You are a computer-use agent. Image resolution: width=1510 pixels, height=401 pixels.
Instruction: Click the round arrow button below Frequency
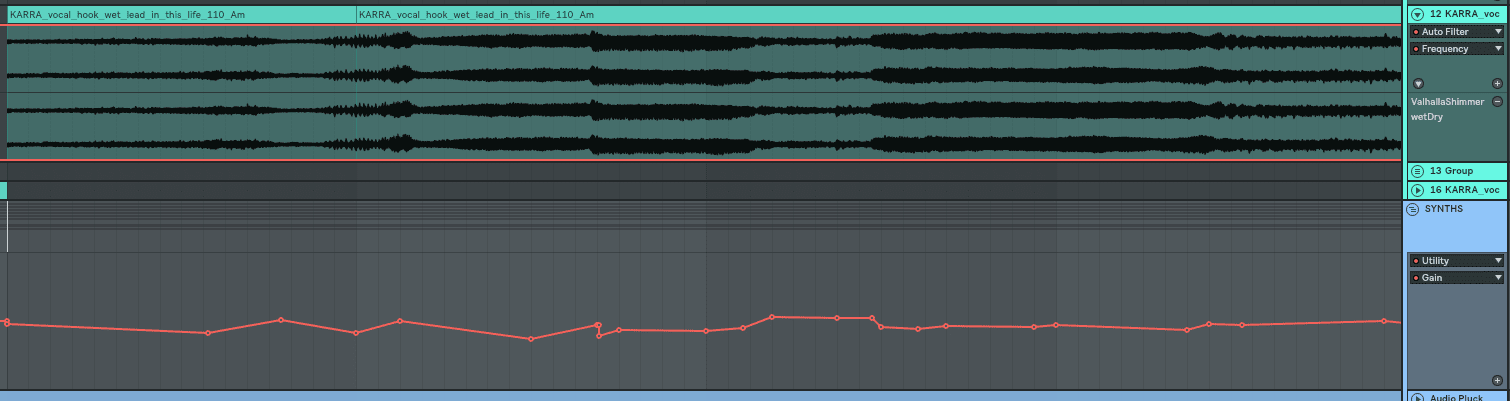1417,84
